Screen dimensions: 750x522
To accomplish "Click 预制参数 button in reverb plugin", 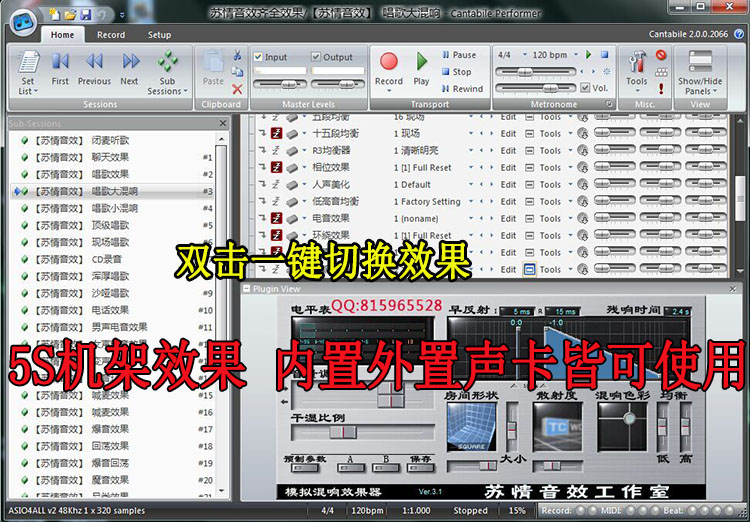I will [305, 467].
